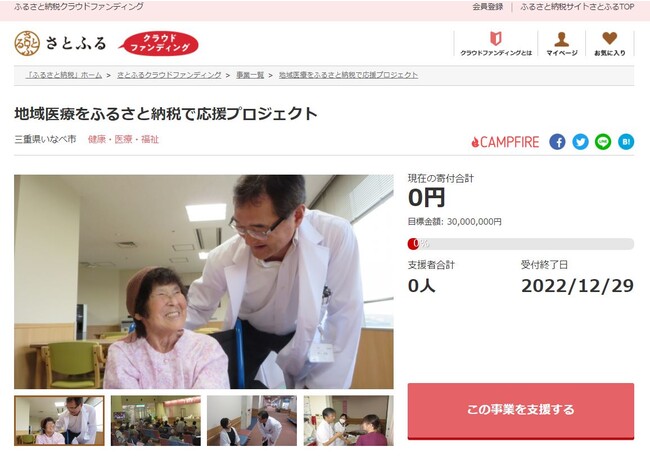Click the CAMPFIRE logo
The image size is (650, 460).
[505, 142]
